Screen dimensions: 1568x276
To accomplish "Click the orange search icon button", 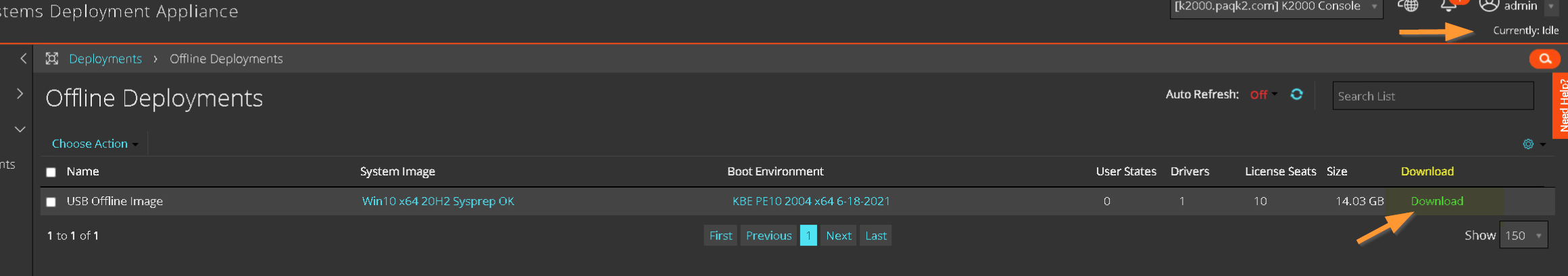I will (1544, 59).
